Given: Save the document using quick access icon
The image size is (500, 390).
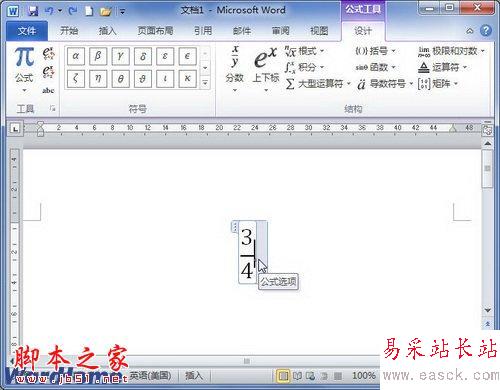Looking at the screenshot, I should (33, 11).
